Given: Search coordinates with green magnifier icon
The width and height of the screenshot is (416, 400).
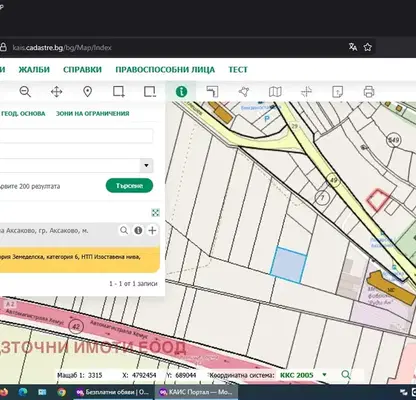Looking at the screenshot, I should click(346, 375).
